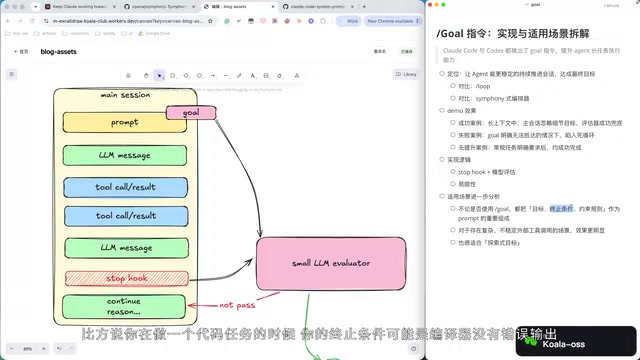This screenshot has height=360, width=640.
Task: Select the continue reason box
Action: [x=124, y=307]
